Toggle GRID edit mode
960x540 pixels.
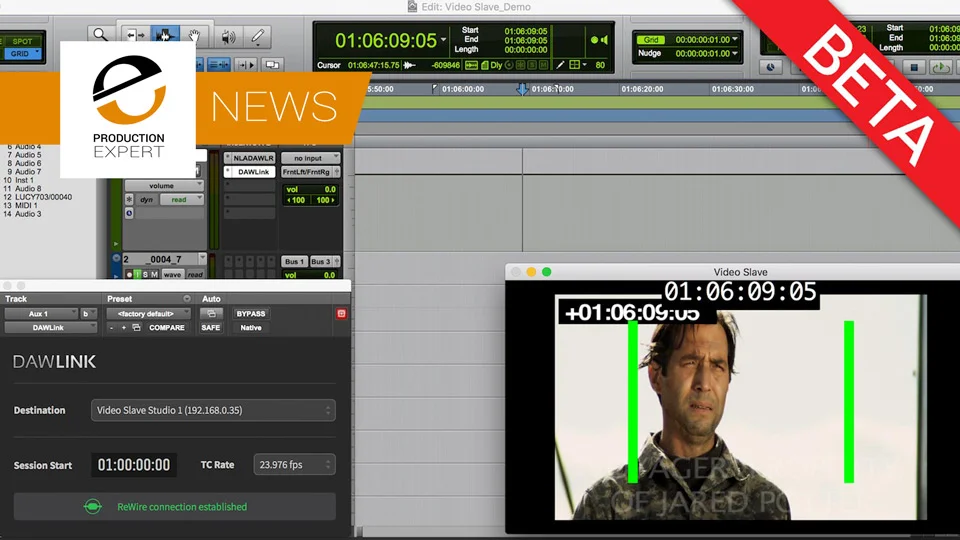23,54
